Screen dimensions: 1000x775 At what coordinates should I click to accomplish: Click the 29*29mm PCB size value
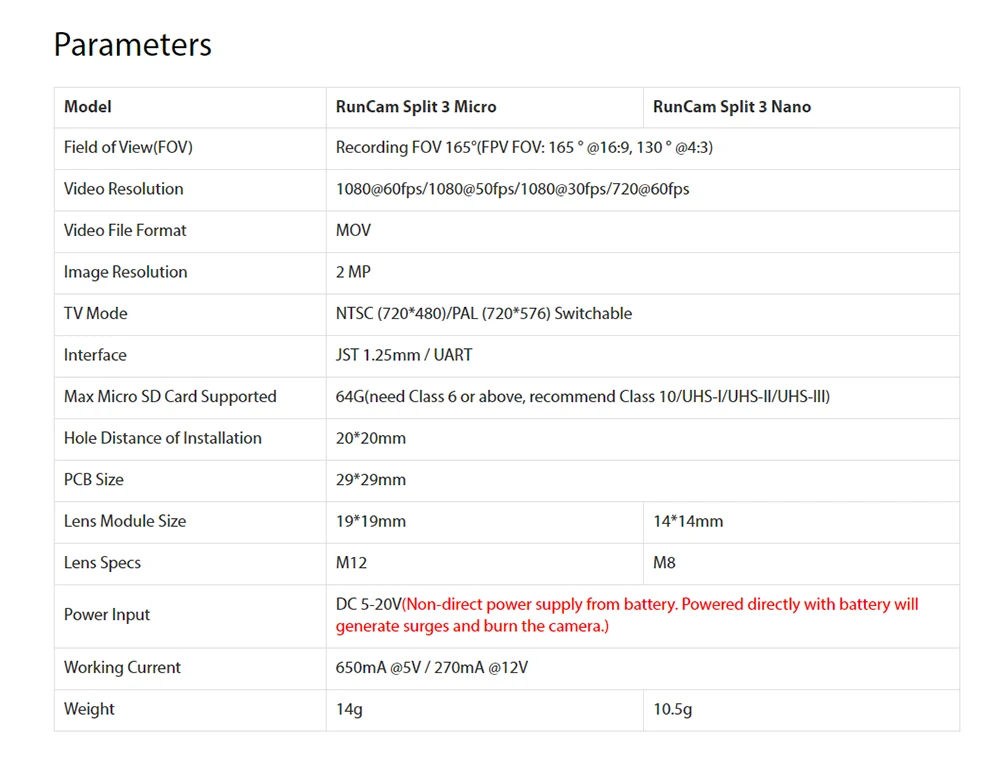[371, 480]
